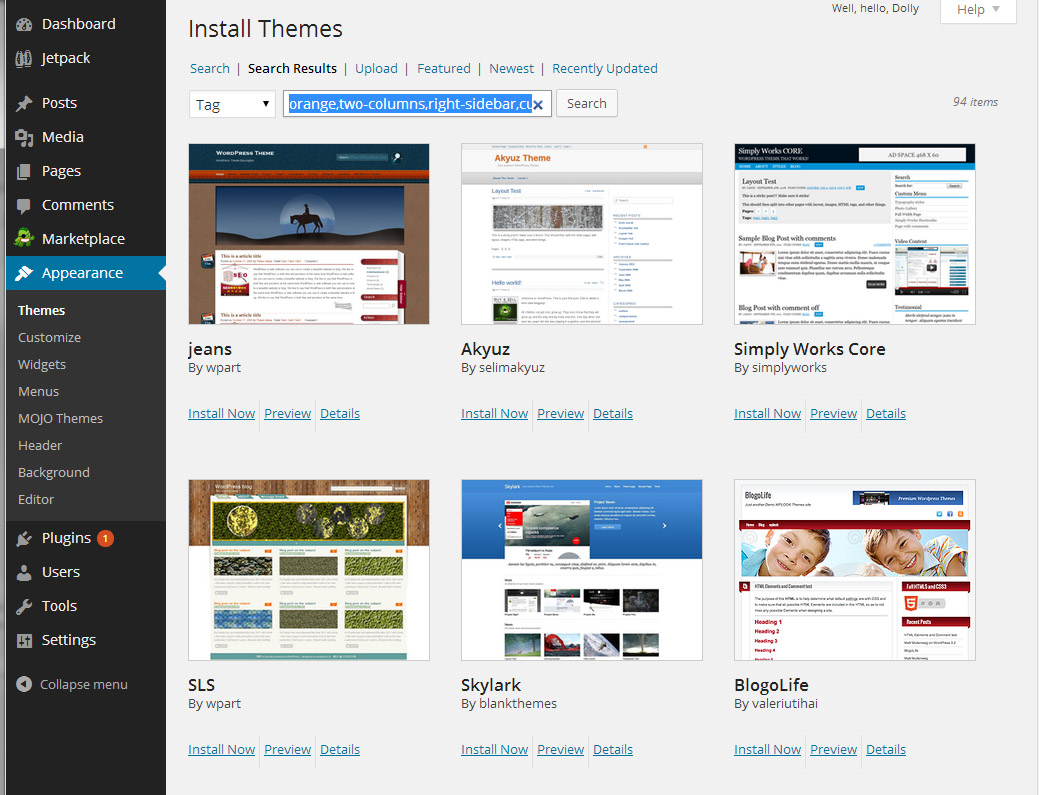Click the Pages icon
1039x795 pixels.
point(24,171)
